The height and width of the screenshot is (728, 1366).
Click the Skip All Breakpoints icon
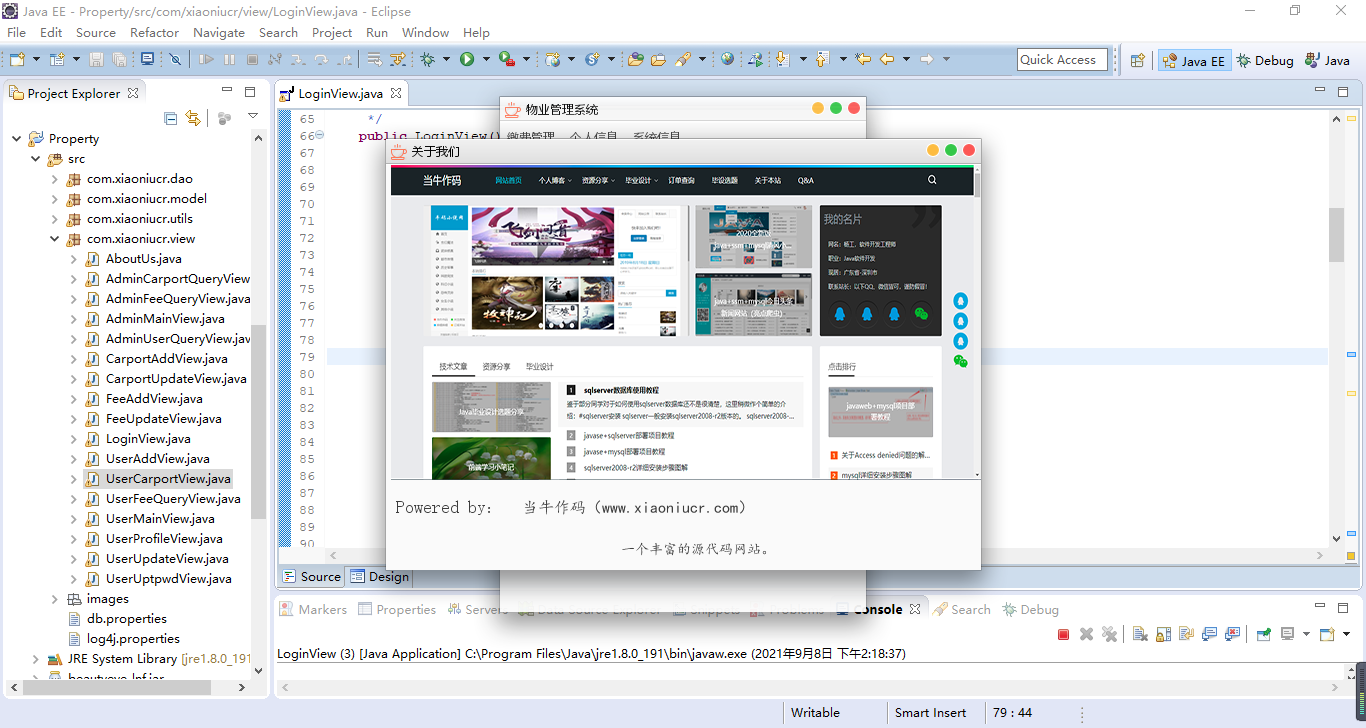(x=175, y=60)
